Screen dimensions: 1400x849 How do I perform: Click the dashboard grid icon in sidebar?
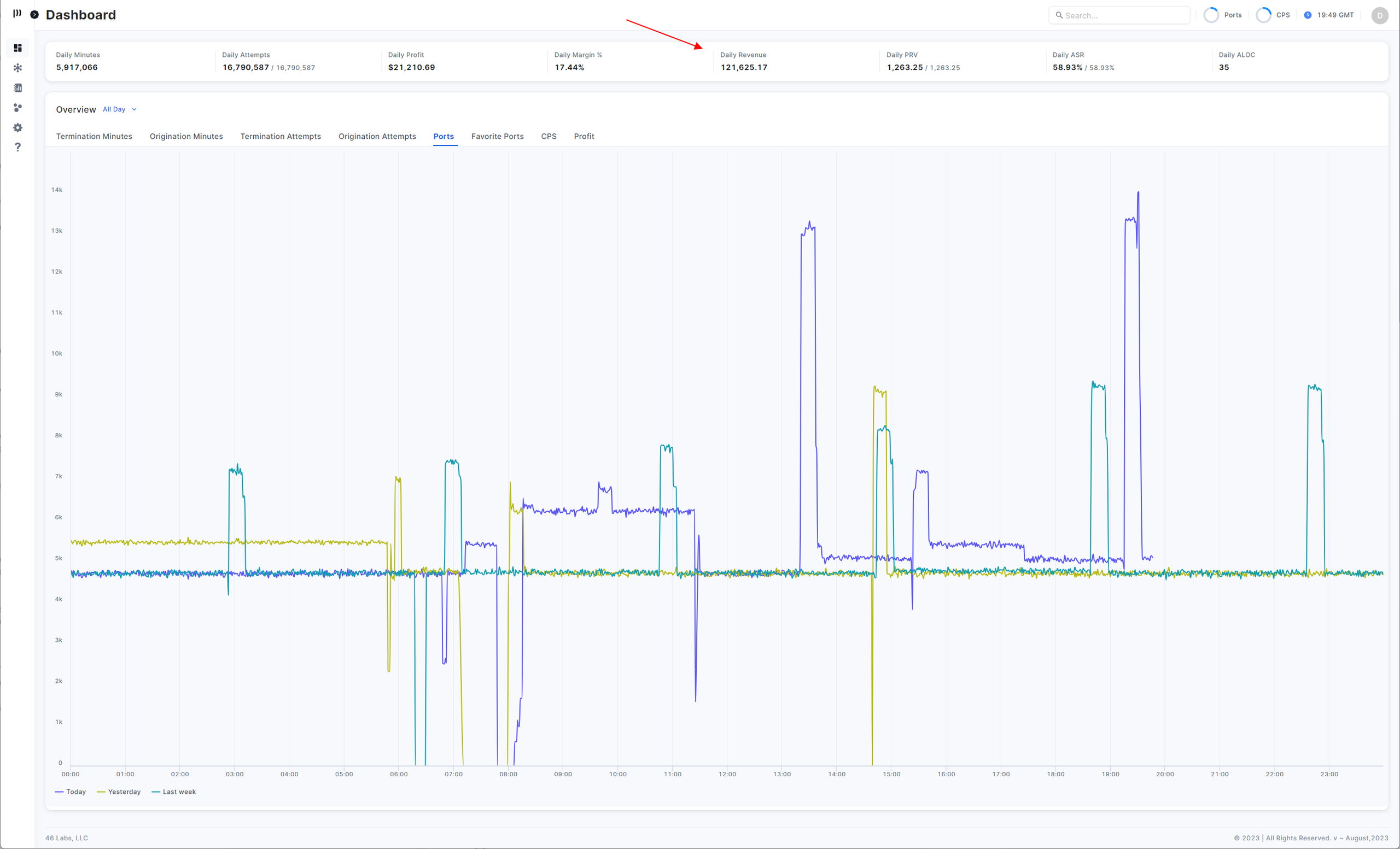click(17, 48)
